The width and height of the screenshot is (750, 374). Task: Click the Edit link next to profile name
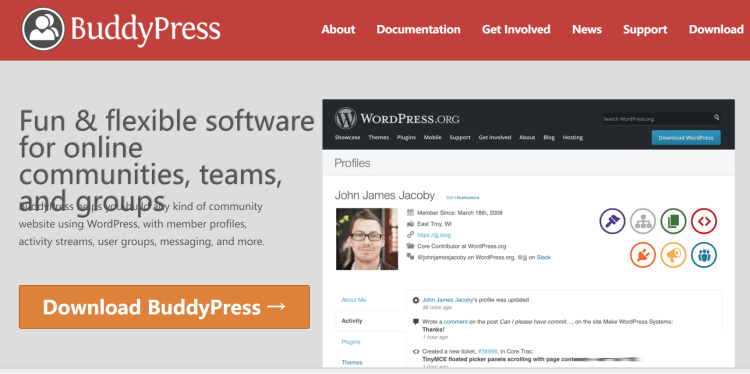tap(449, 198)
